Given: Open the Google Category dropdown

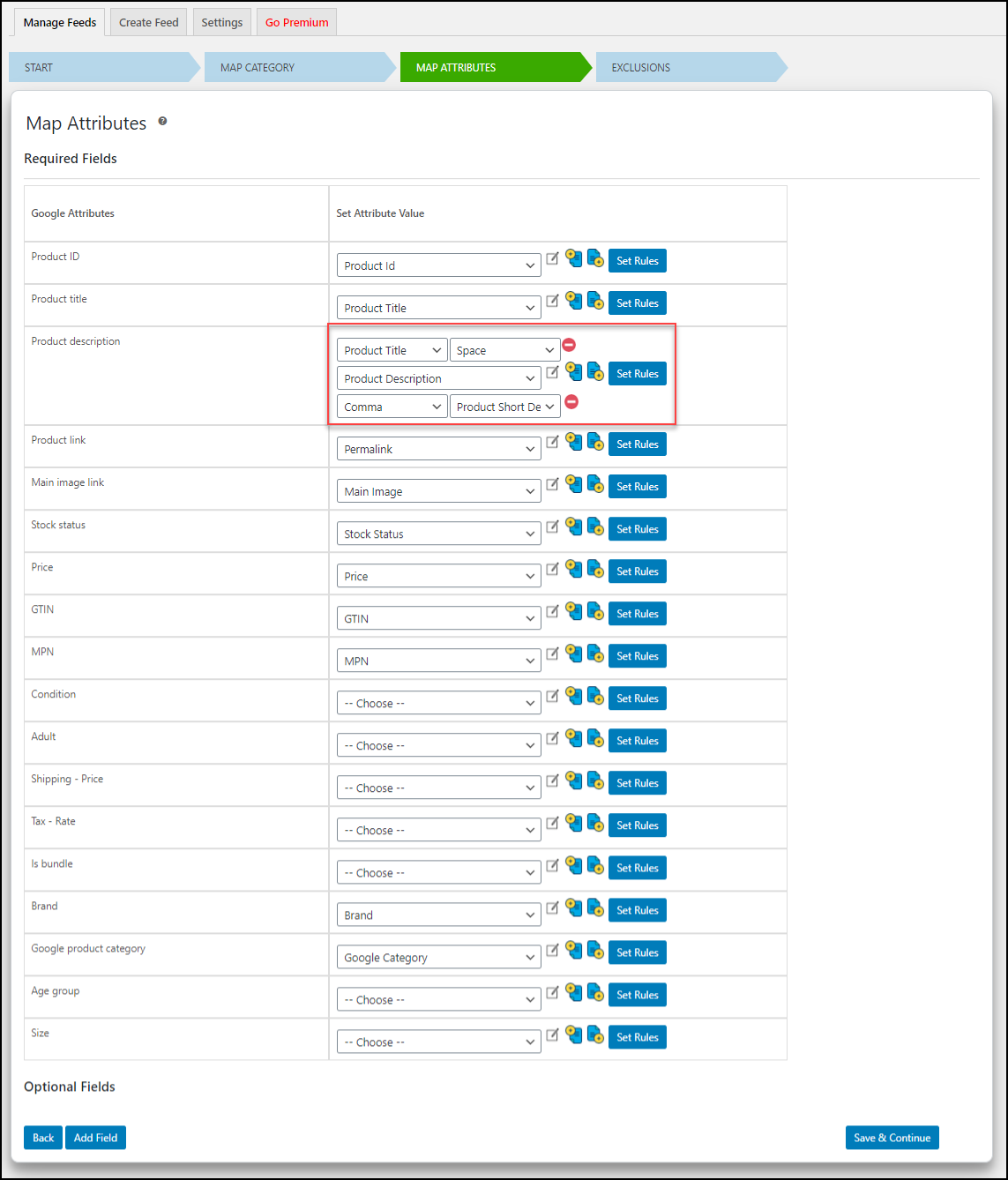Looking at the screenshot, I should pos(439,957).
